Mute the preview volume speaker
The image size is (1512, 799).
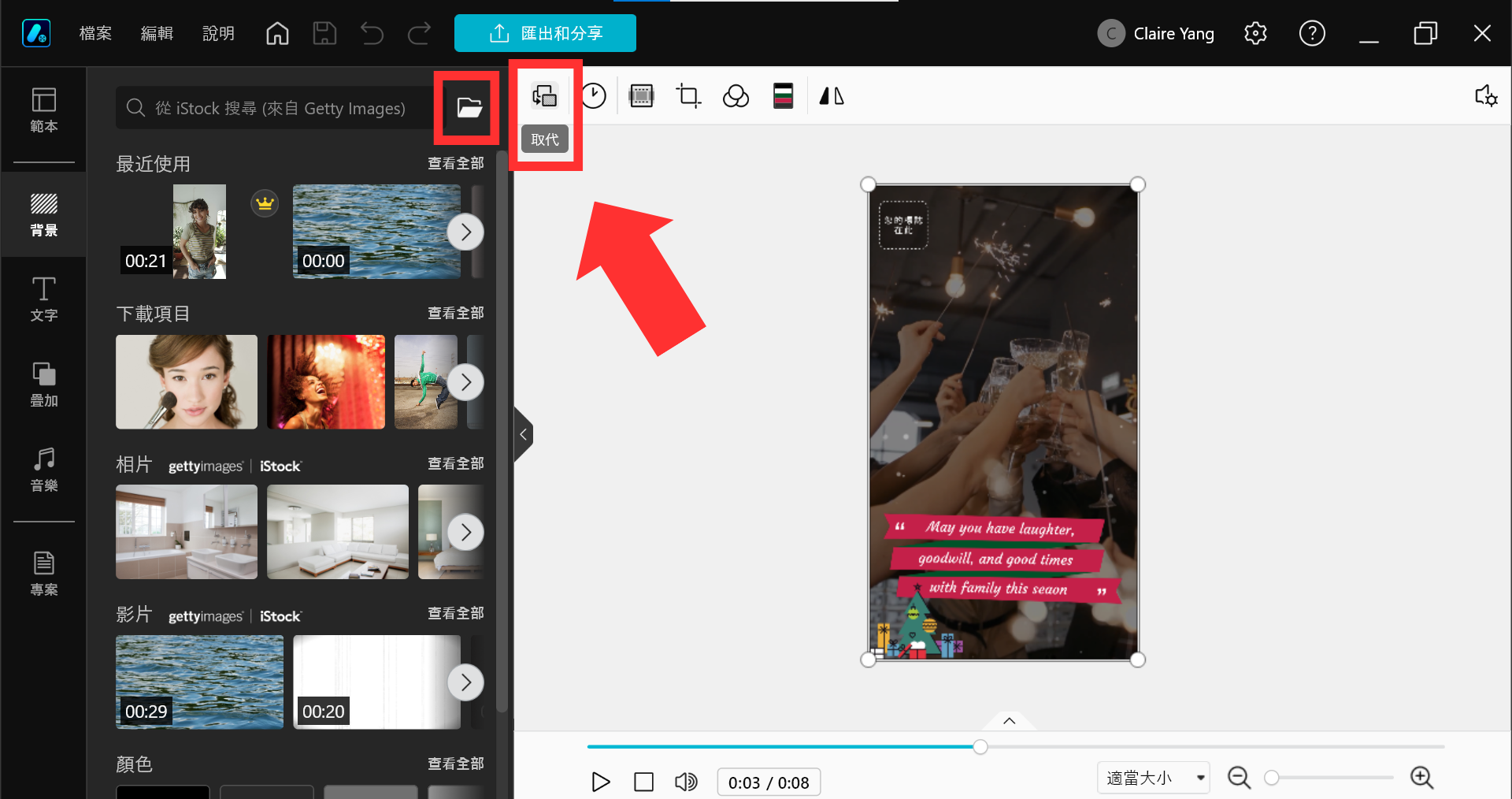pos(686,782)
